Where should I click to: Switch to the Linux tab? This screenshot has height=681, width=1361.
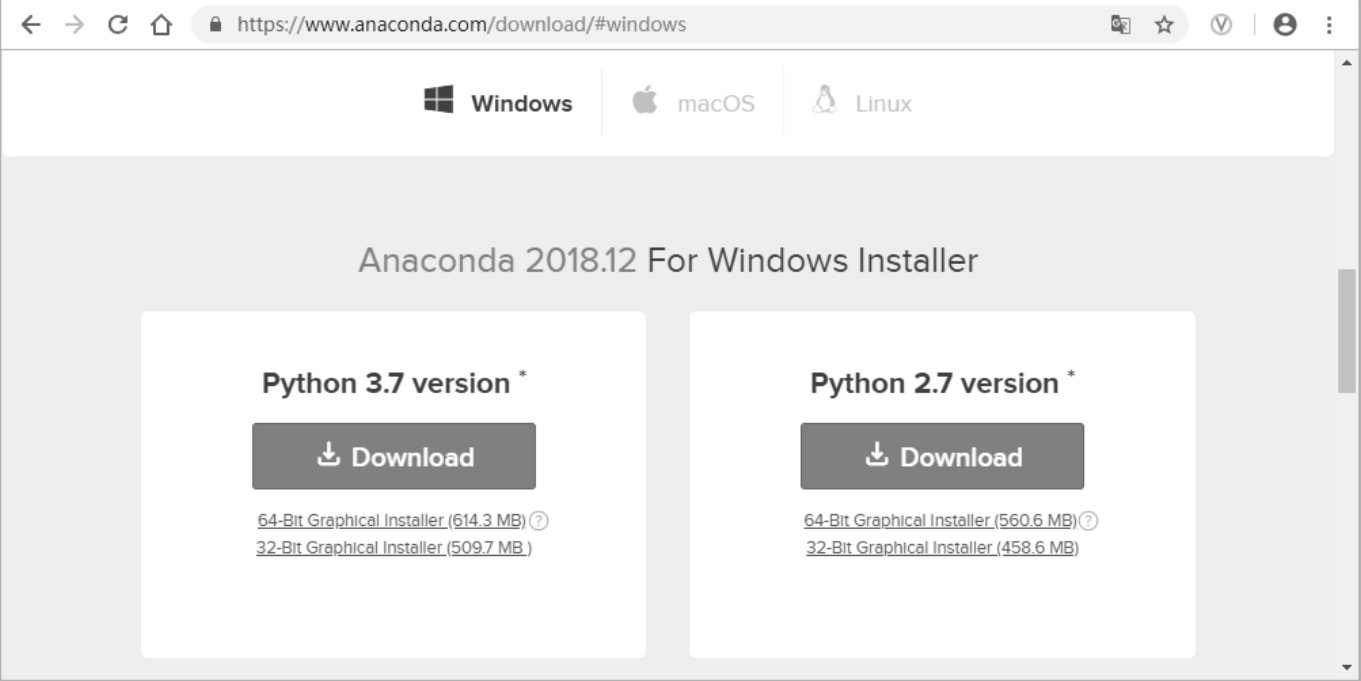863,103
